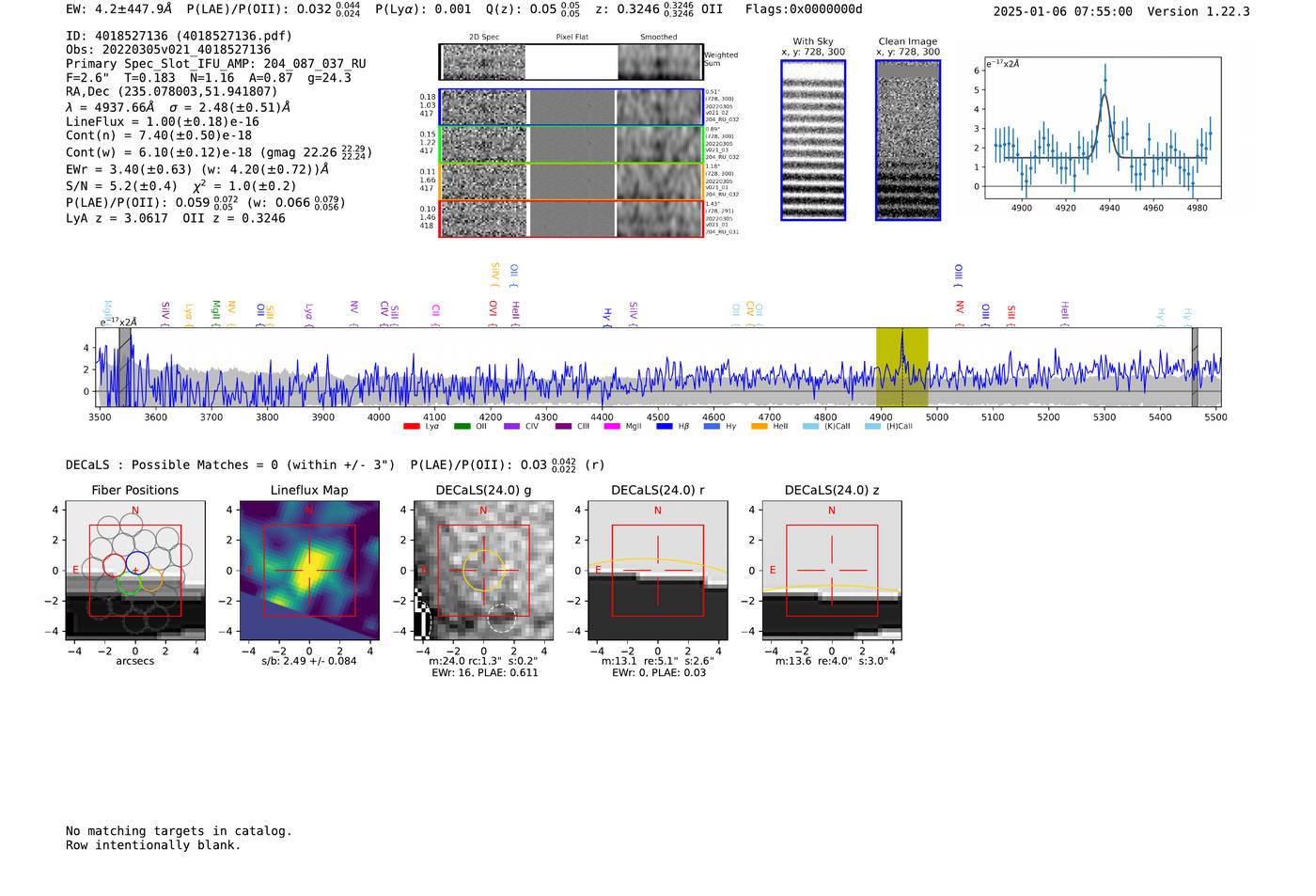This screenshot has height=896, width=1316.
Task: View the DECaLS(24.0) g cutout
Action: (483, 570)
